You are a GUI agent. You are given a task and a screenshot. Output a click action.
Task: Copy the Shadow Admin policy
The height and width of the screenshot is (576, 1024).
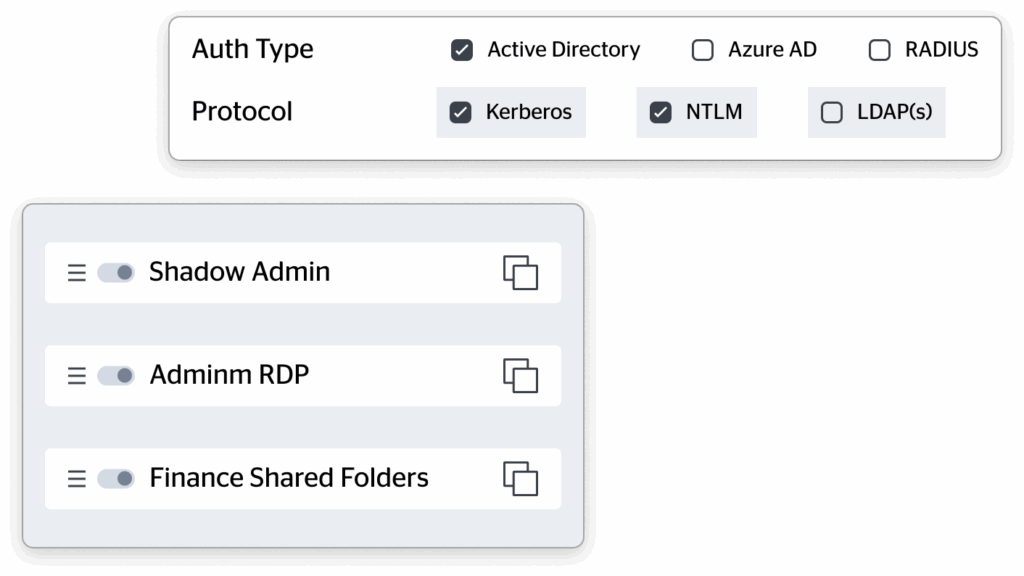(x=520, y=273)
